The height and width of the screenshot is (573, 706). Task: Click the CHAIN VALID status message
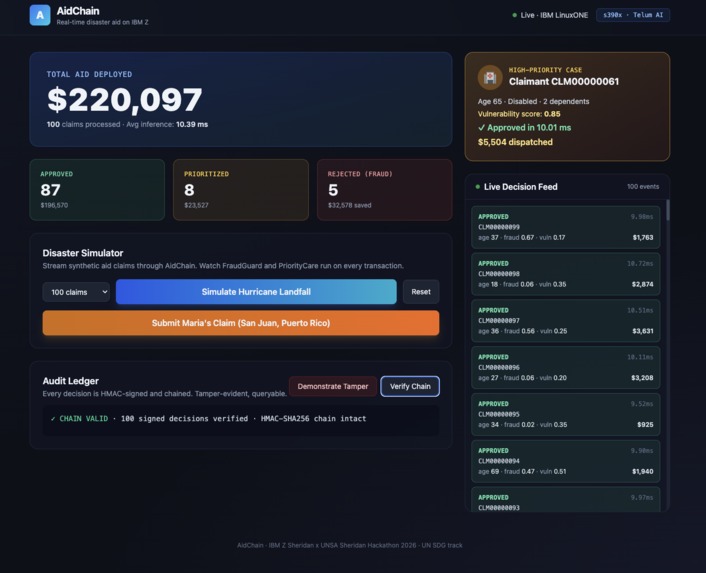208,419
